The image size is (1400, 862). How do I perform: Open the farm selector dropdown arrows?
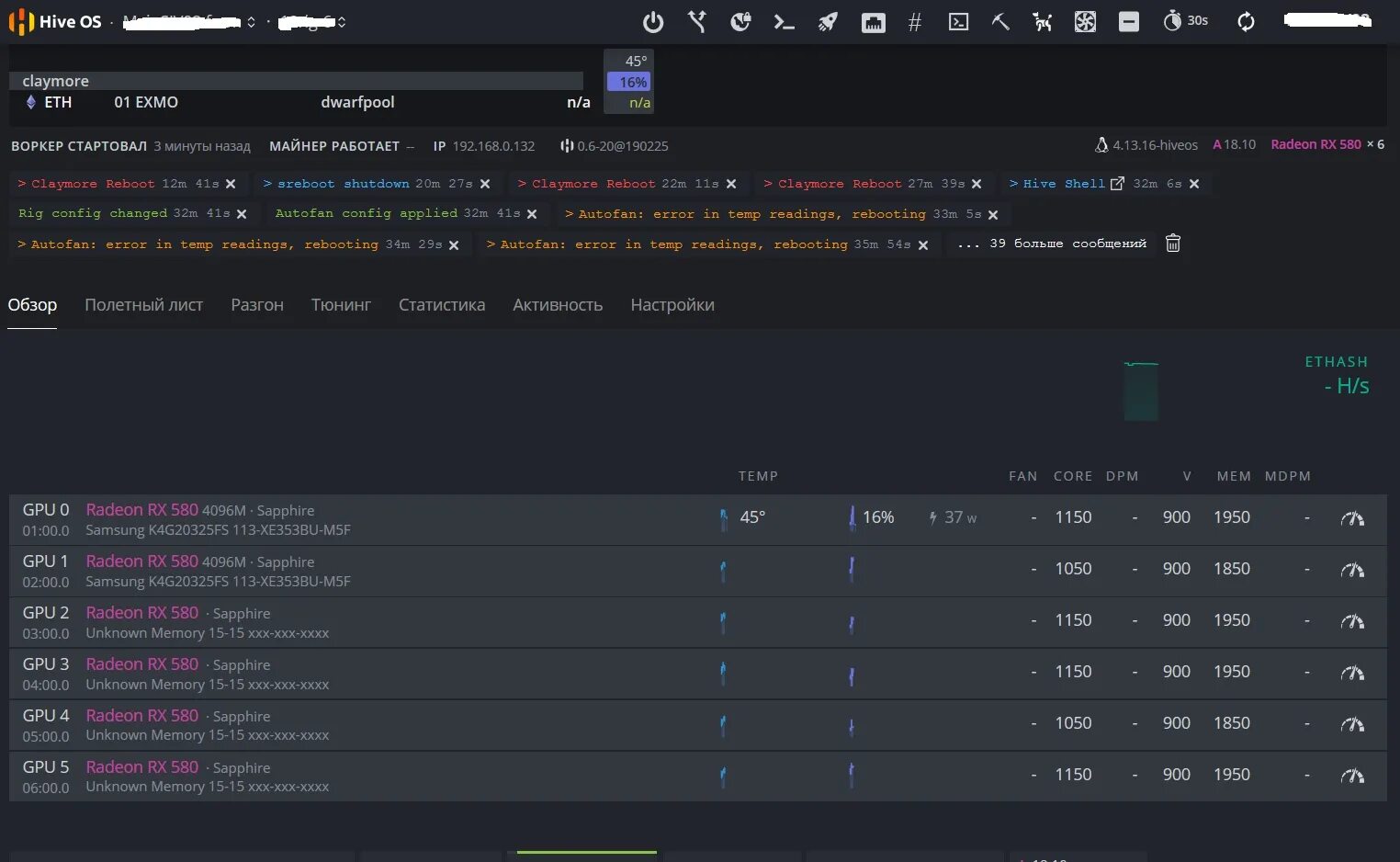point(251,22)
